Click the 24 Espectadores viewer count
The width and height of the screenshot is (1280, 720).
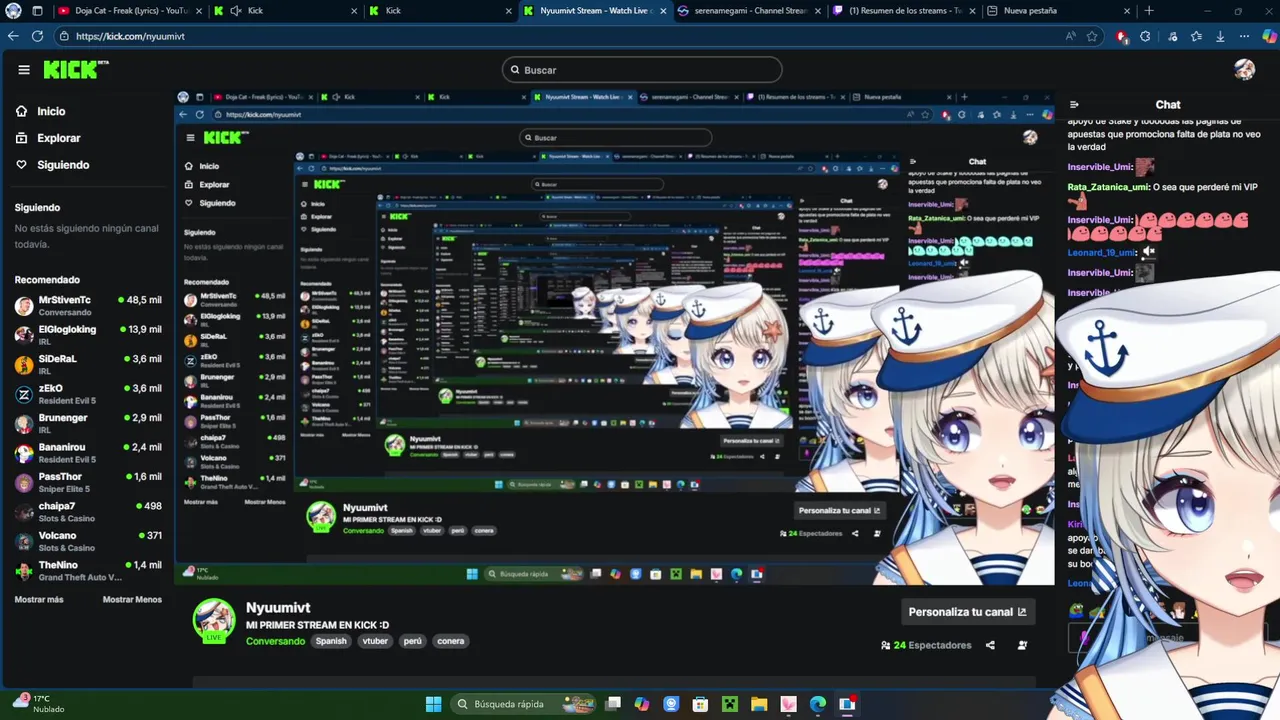pyautogui.click(x=926, y=645)
